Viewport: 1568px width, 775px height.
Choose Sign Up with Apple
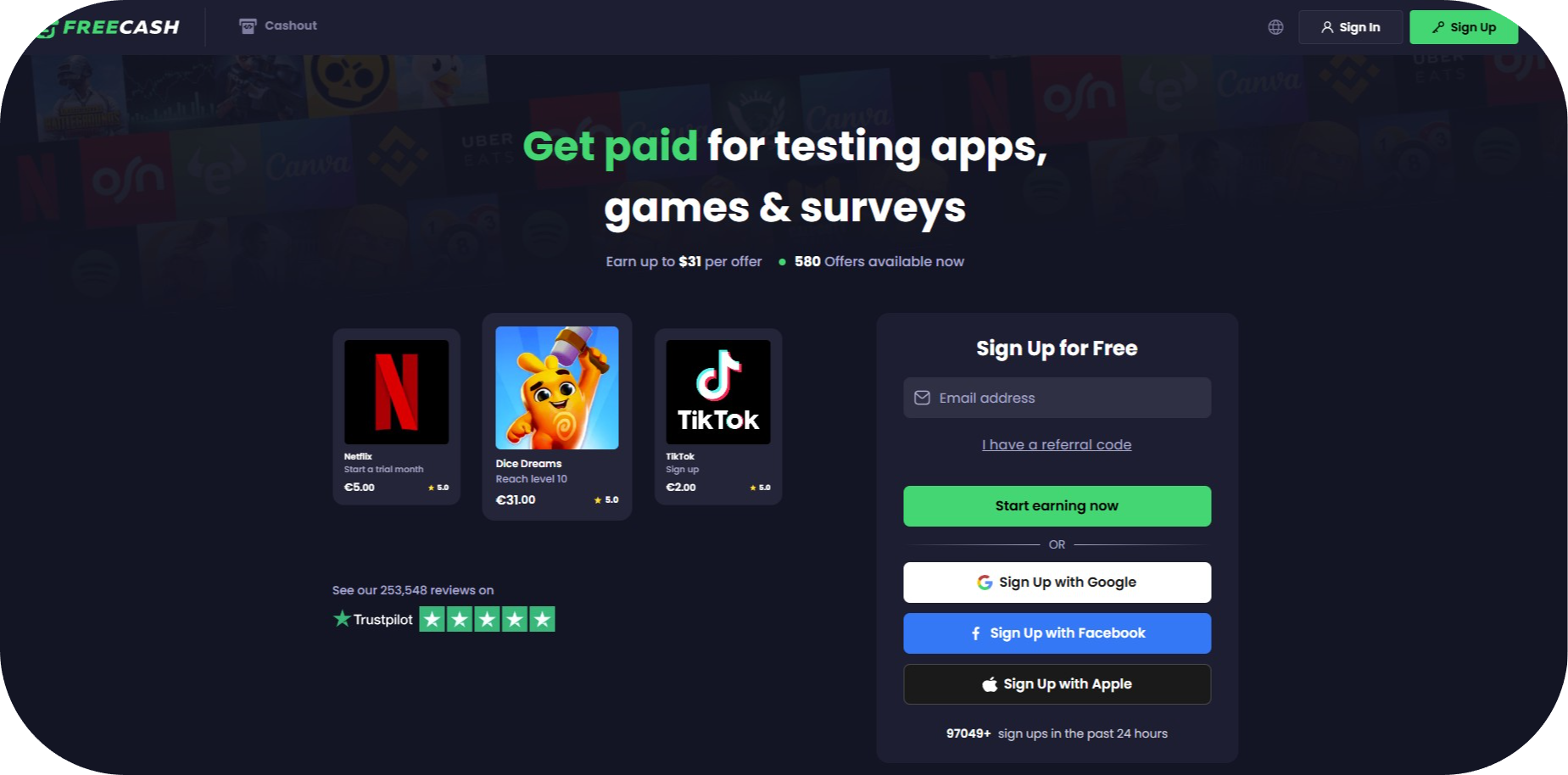point(1057,684)
